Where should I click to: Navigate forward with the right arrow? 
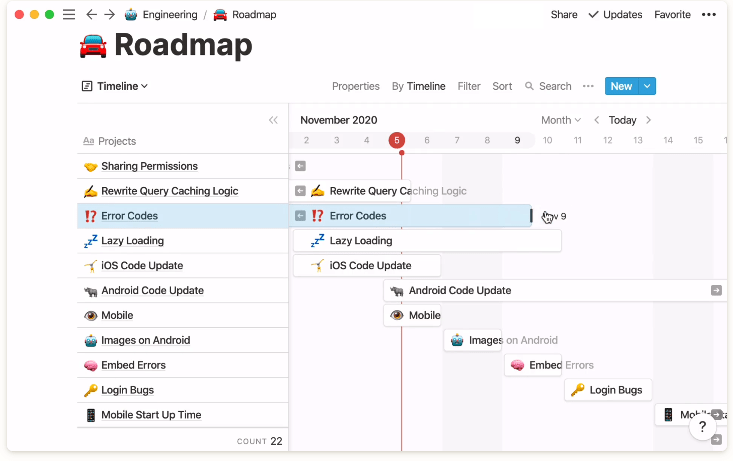click(x=110, y=15)
